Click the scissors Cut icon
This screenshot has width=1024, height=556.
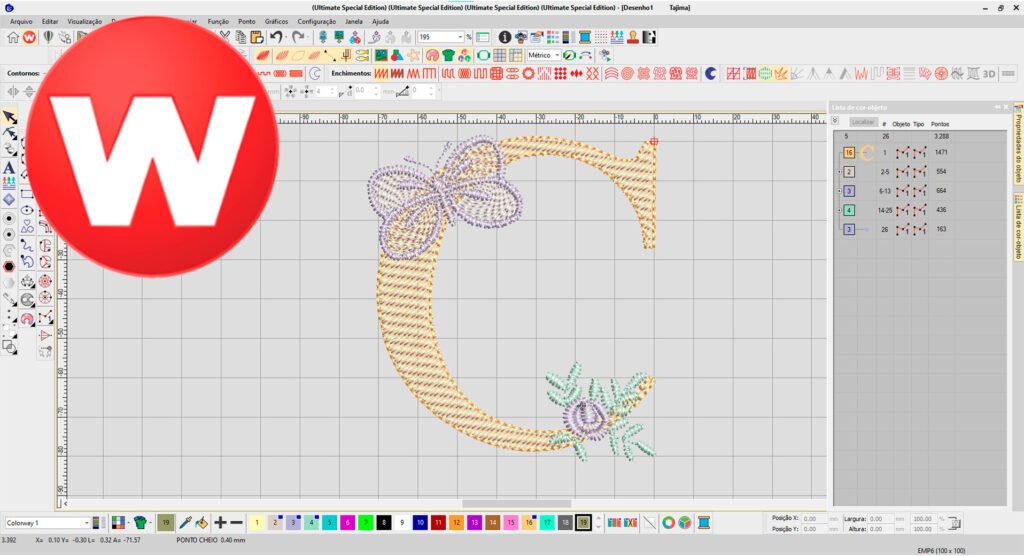tap(225, 37)
